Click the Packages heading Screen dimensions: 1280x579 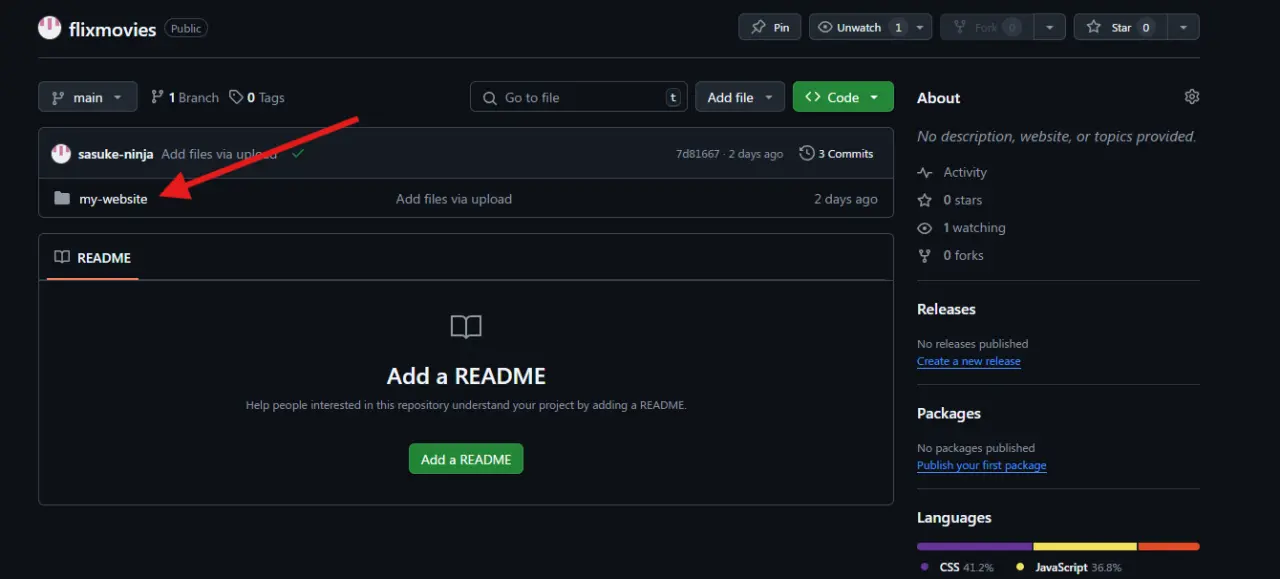(x=949, y=413)
